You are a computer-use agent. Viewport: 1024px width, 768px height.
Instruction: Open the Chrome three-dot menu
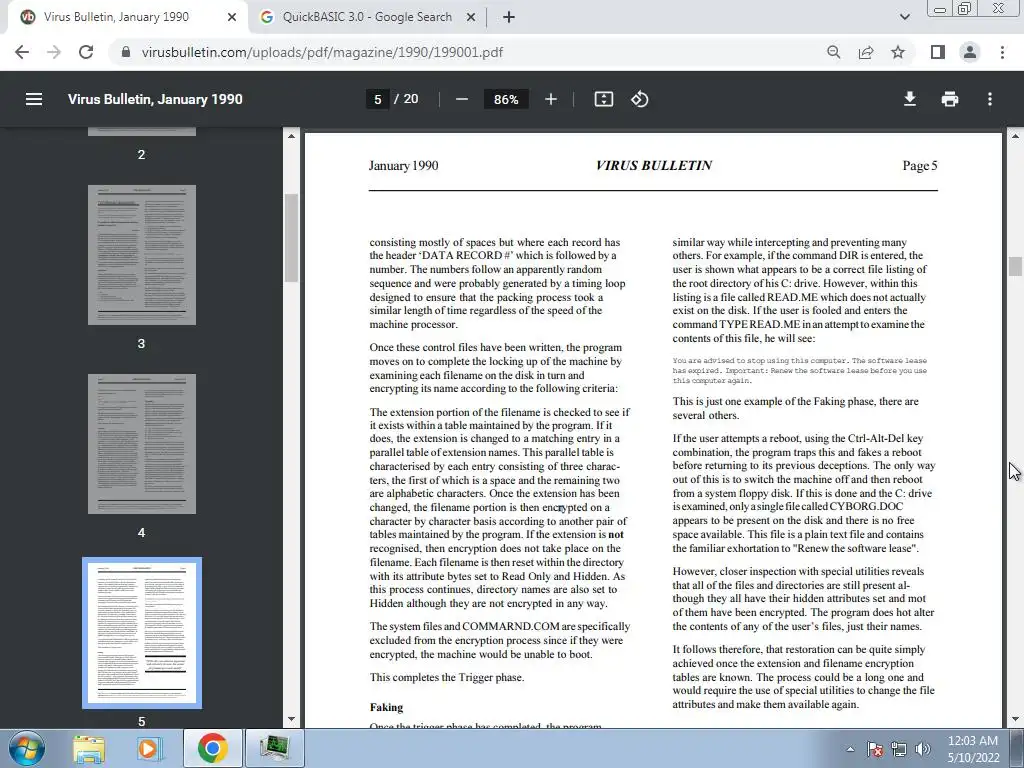(x=1002, y=52)
